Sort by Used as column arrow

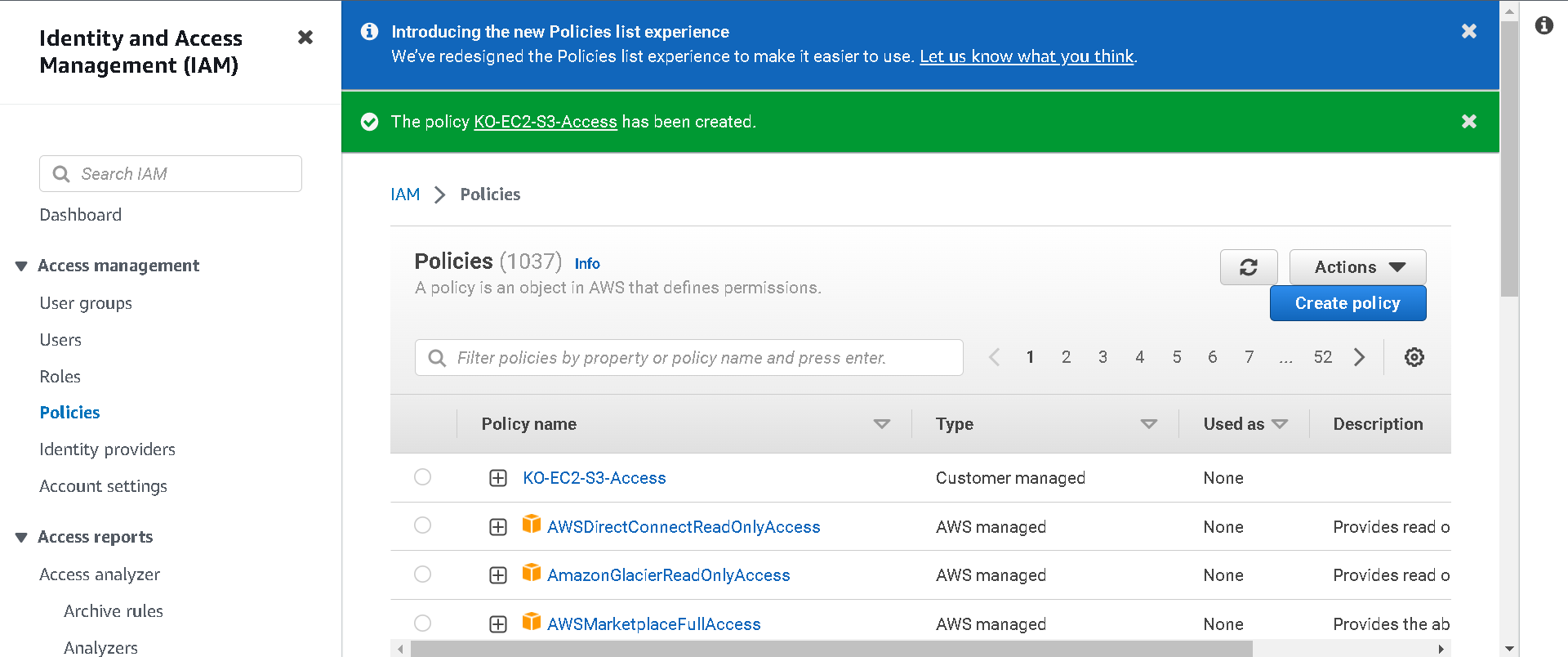coord(1280,424)
